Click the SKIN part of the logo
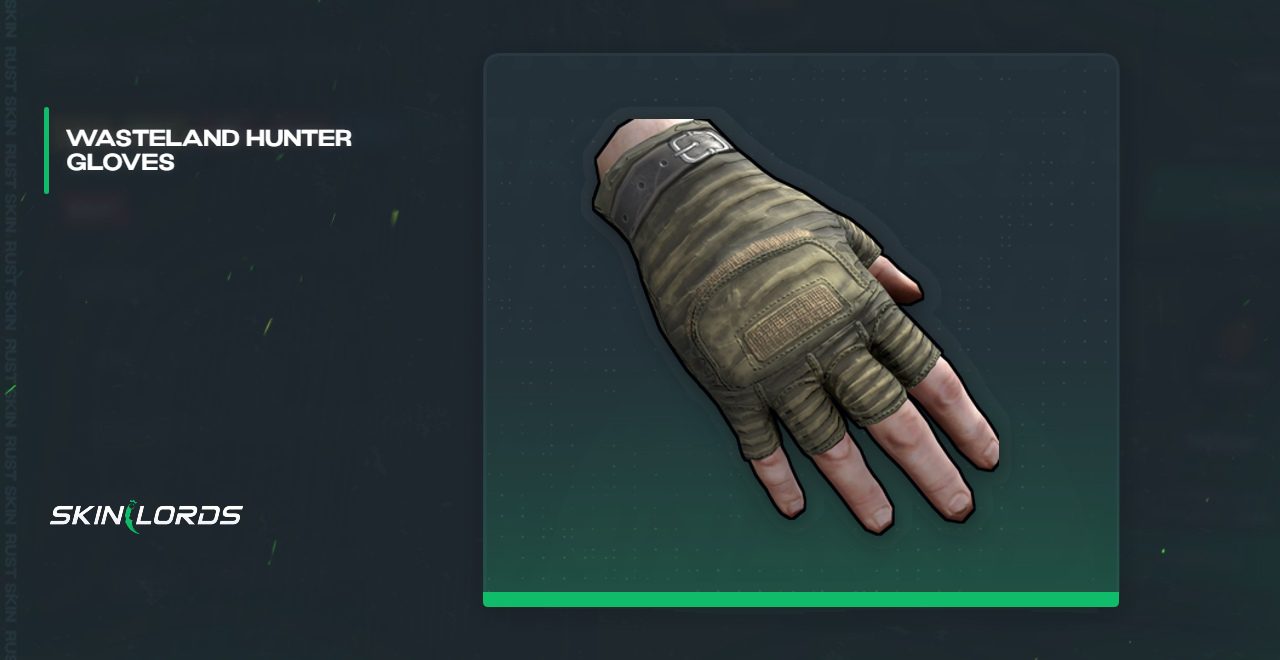The height and width of the screenshot is (660, 1280). point(87,516)
